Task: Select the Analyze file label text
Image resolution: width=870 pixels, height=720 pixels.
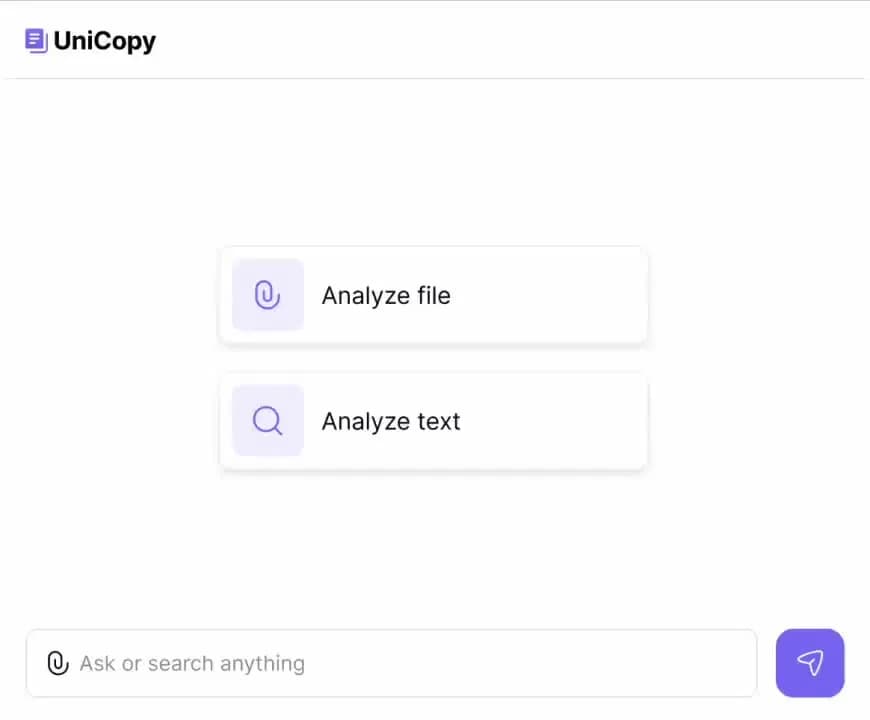Action: 386,296
